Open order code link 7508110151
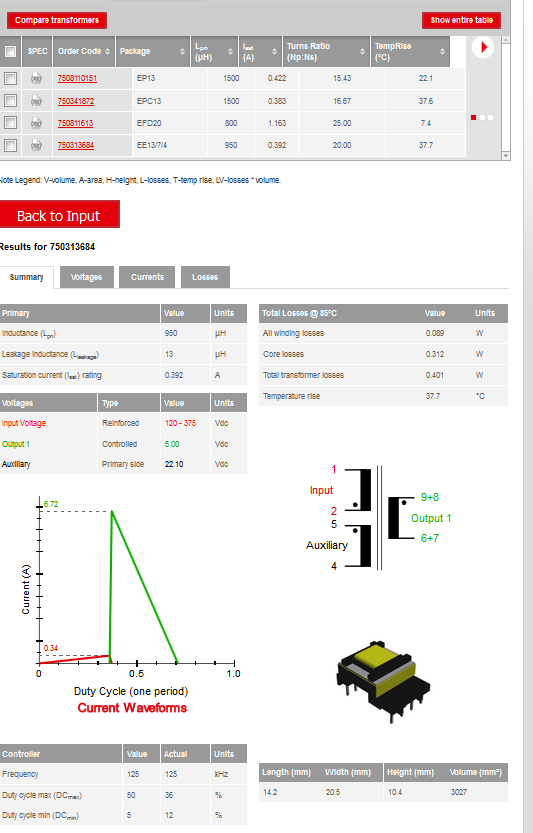The height and width of the screenshot is (833, 533). [x=77, y=79]
